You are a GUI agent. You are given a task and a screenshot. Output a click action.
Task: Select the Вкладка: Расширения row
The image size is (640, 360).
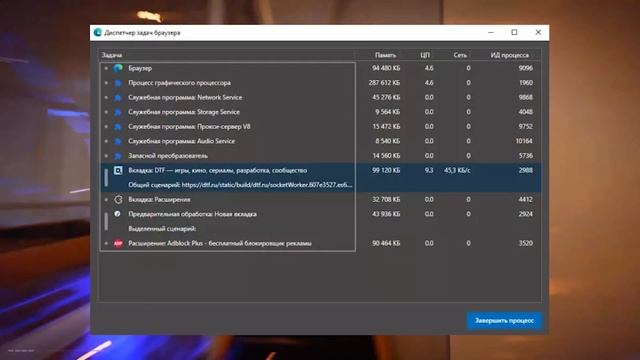click(320, 200)
